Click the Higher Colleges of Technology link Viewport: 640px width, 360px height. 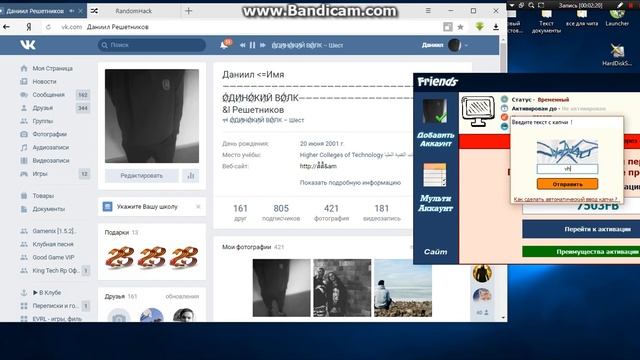(x=341, y=155)
